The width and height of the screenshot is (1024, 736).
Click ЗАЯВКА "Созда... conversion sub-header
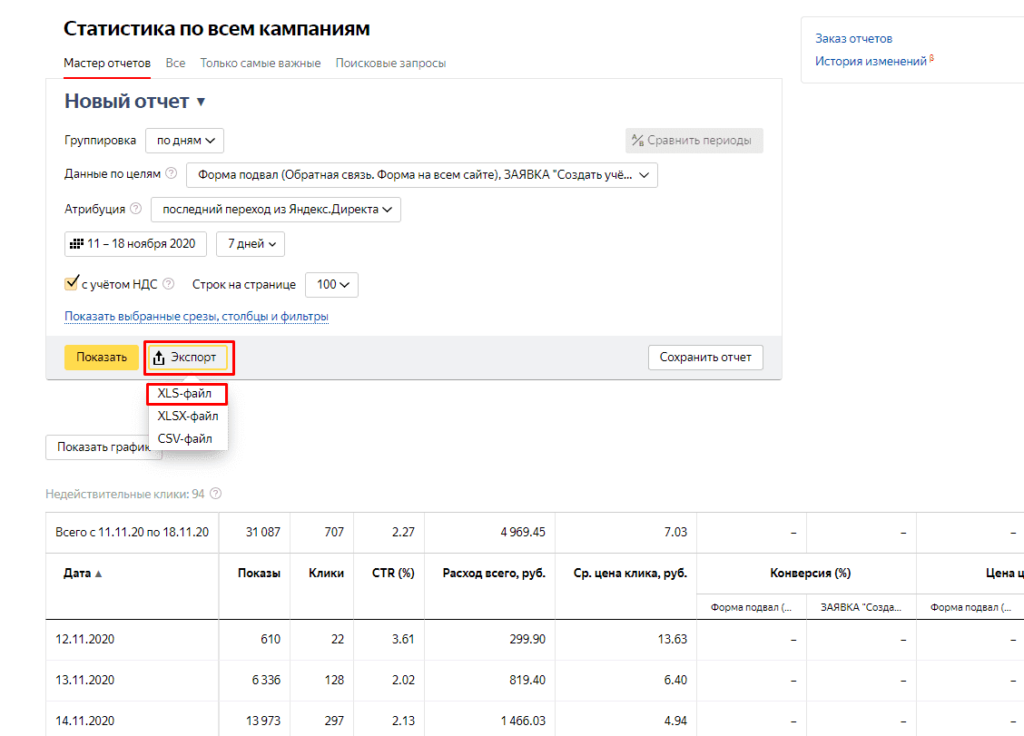pos(861,607)
